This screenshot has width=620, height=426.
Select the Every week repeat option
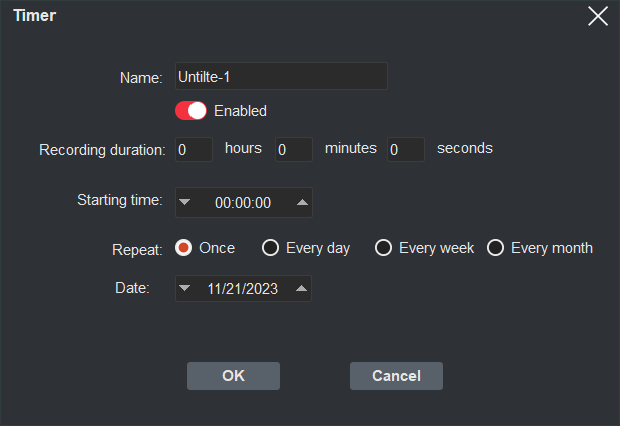[x=383, y=248]
